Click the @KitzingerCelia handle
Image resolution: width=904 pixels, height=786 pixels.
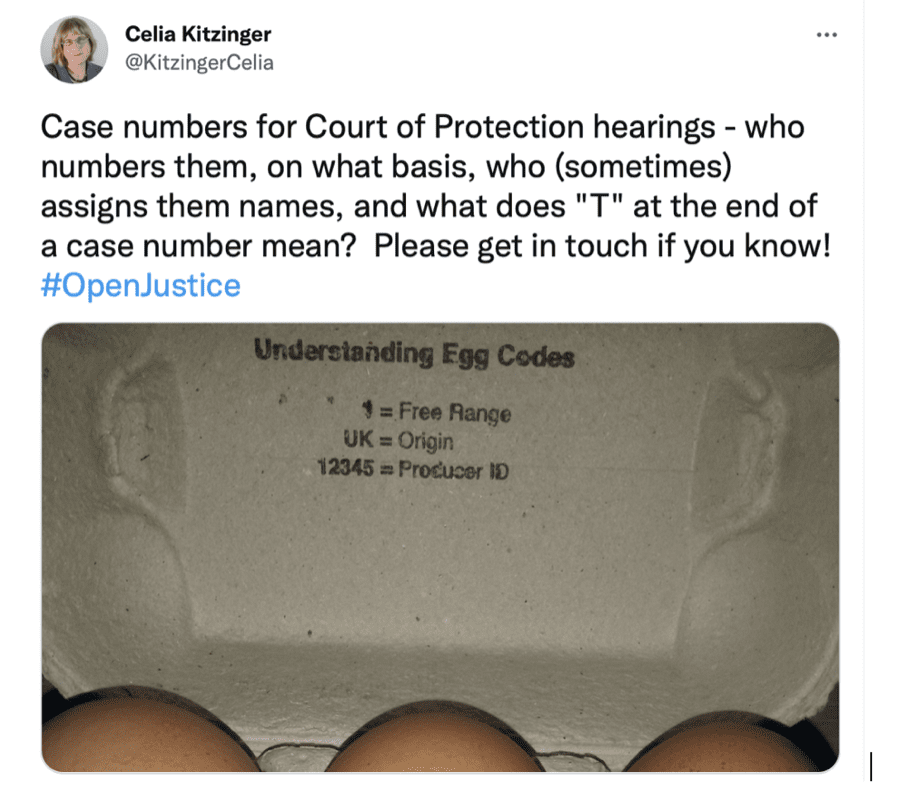coord(199,62)
